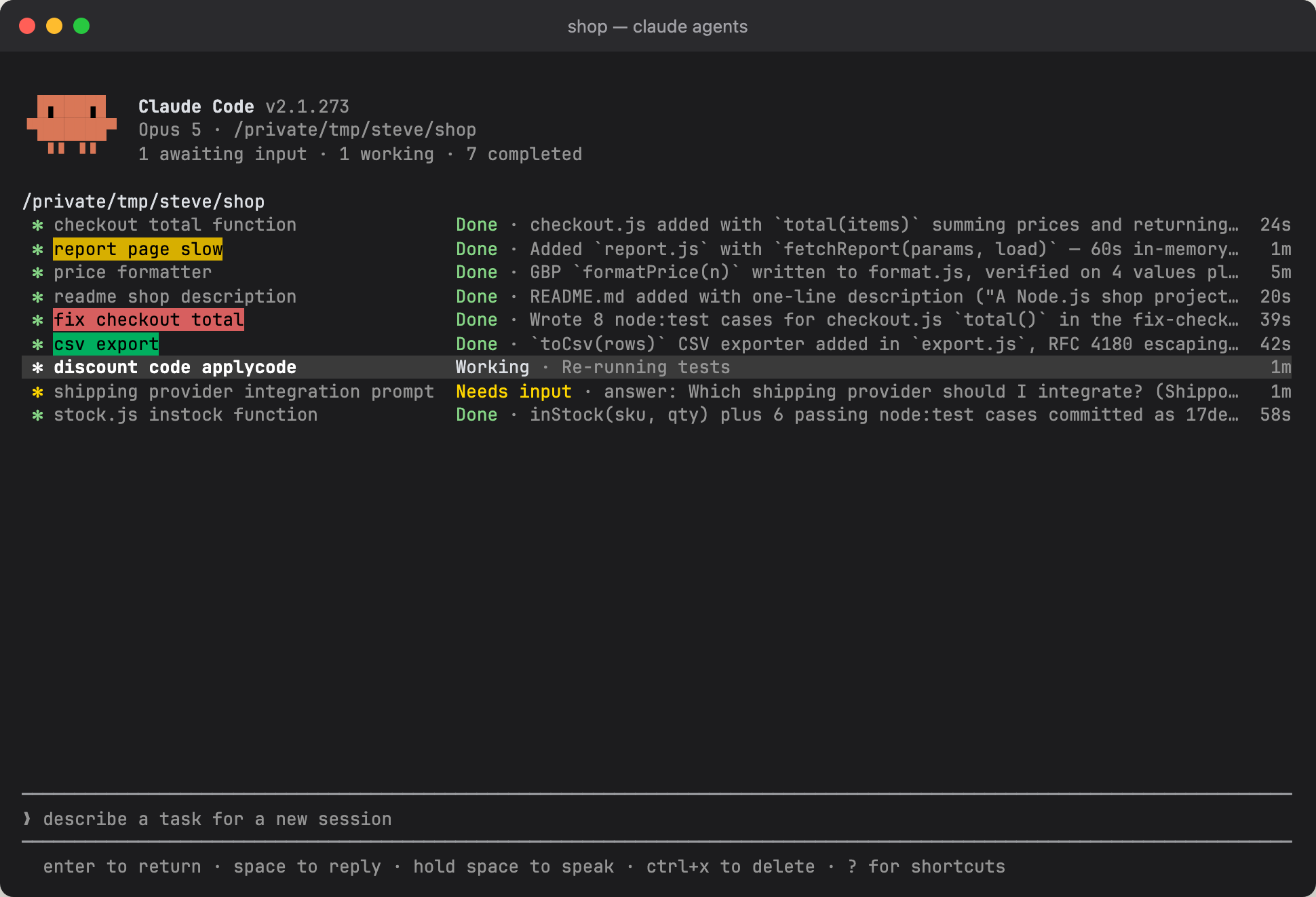Click the yellow asterisk beside shipping provider integration
1316x897 pixels.
[38, 392]
